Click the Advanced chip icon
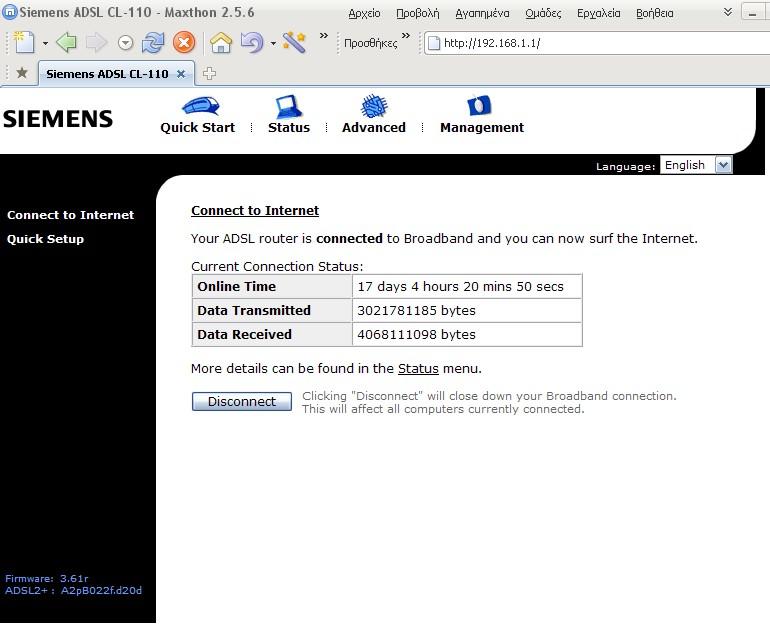 click(x=374, y=106)
